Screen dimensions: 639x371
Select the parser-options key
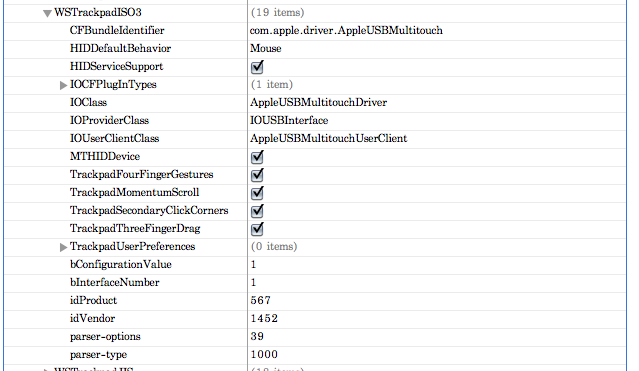pyautogui.click(x=105, y=337)
